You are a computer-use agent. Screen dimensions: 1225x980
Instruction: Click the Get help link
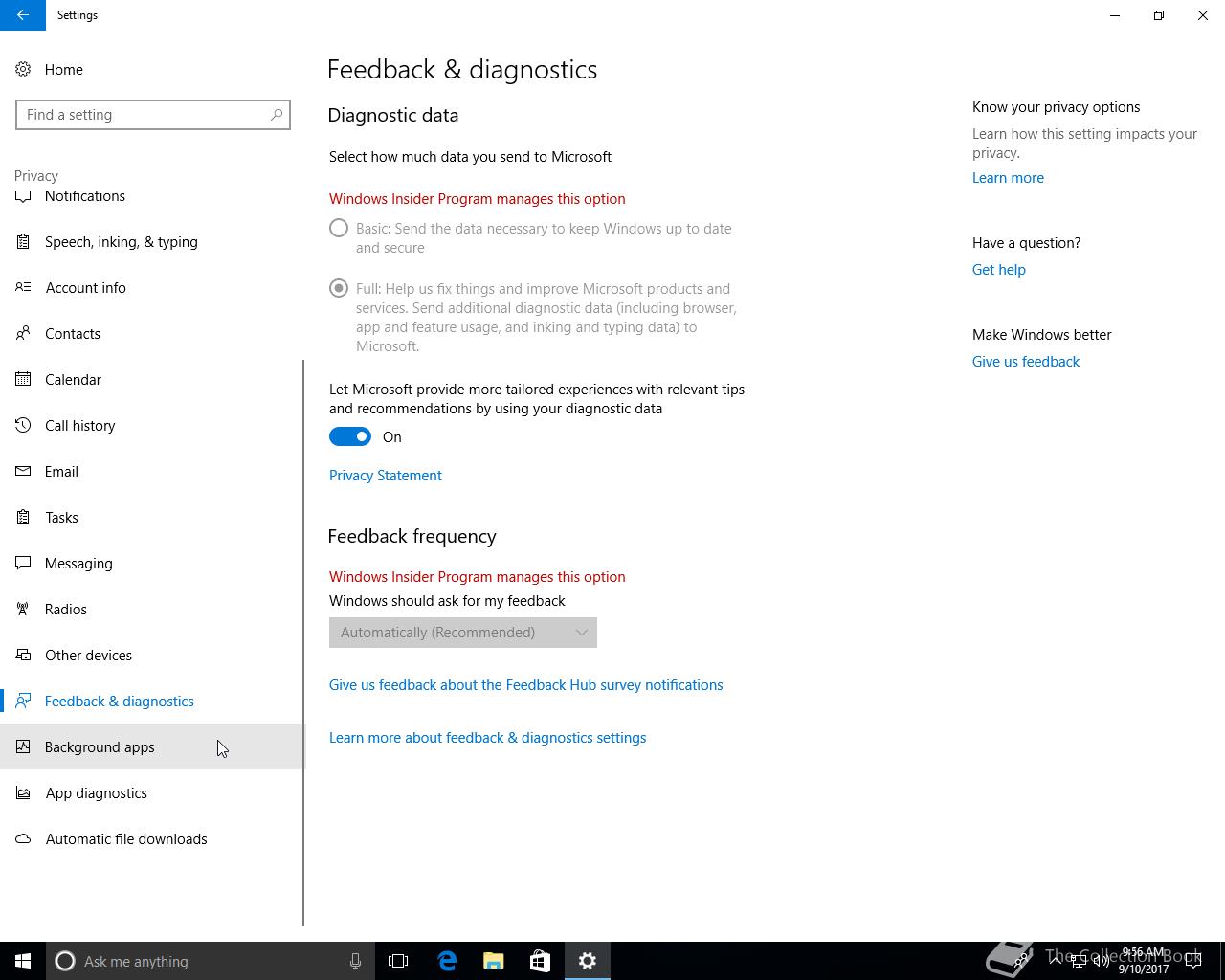[999, 270]
